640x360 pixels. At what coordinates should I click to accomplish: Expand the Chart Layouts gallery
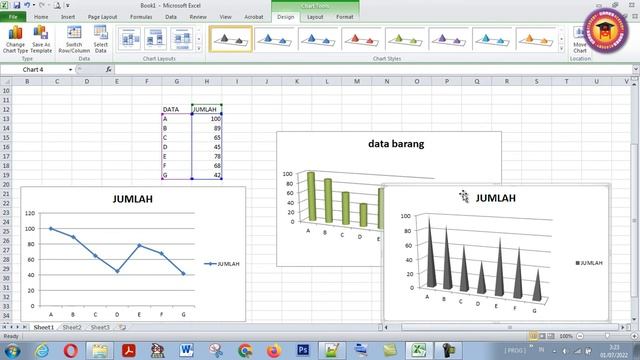199,49
